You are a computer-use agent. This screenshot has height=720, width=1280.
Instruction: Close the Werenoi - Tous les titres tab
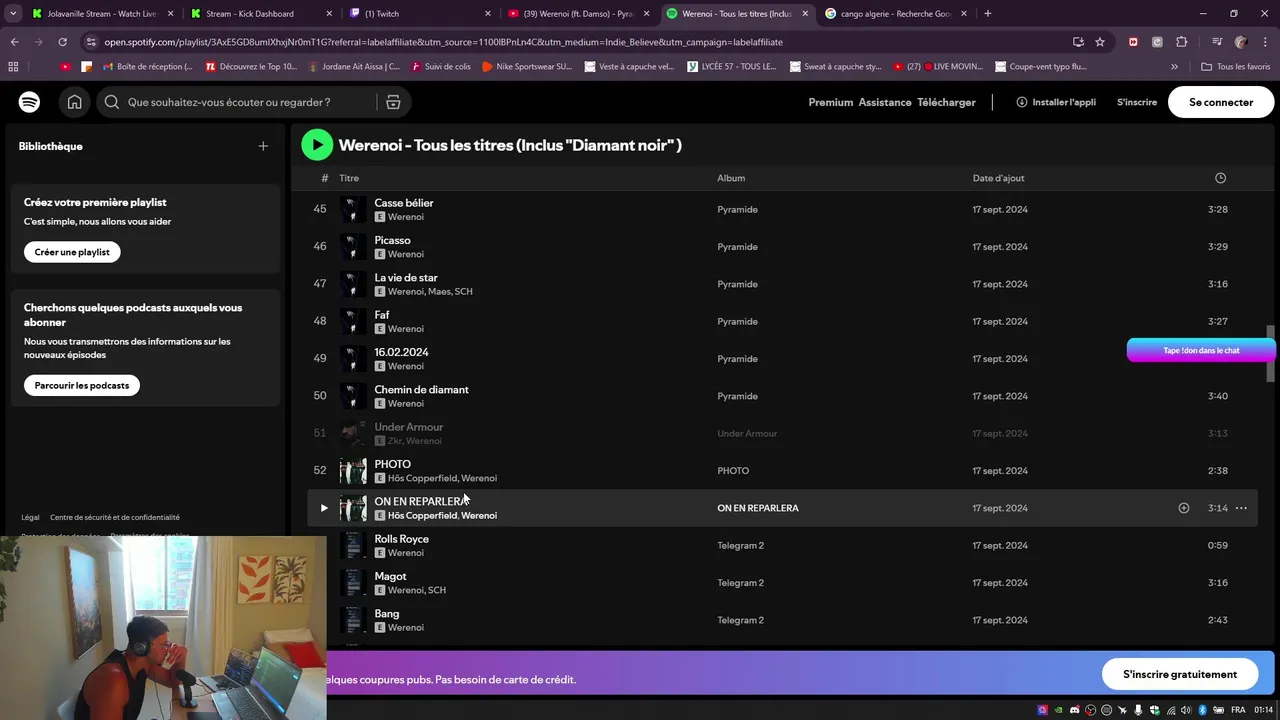pyautogui.click(x=805, y=14)
